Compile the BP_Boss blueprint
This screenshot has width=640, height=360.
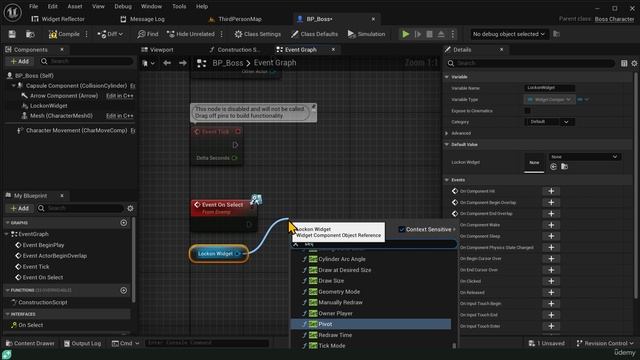click(64, 34)
